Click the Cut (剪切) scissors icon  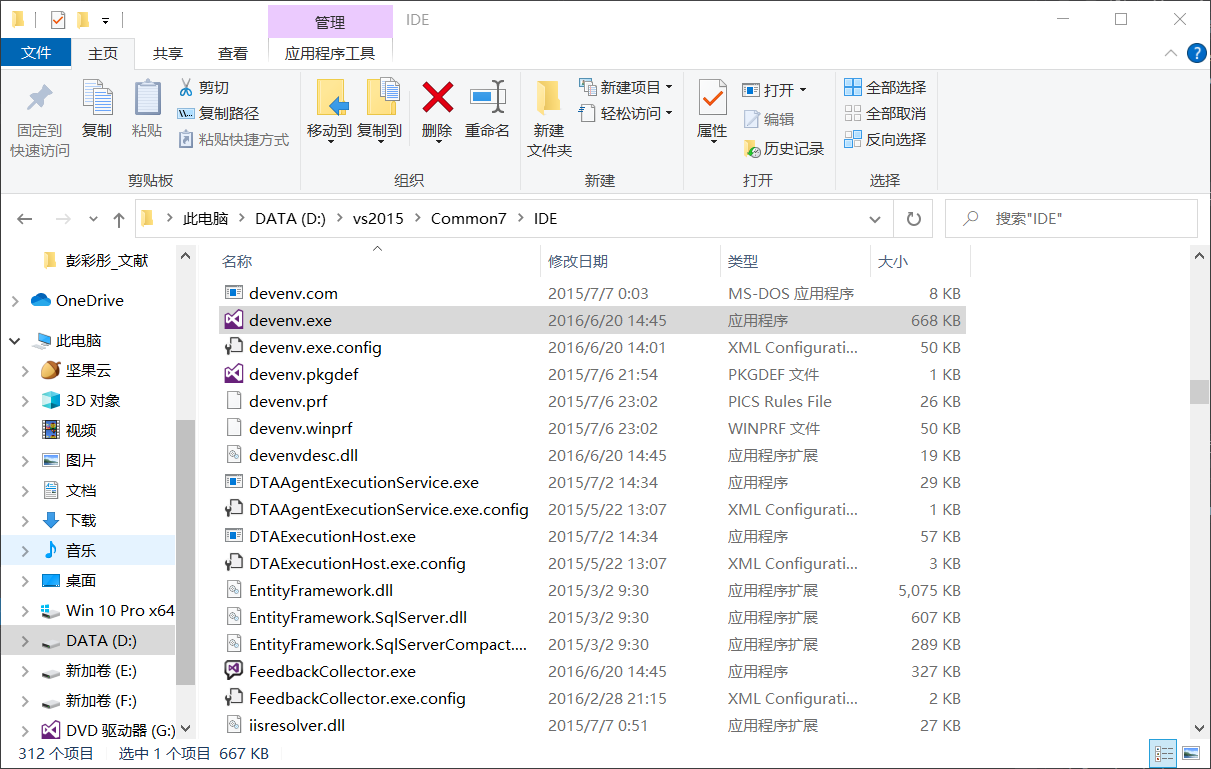[186, 88]
